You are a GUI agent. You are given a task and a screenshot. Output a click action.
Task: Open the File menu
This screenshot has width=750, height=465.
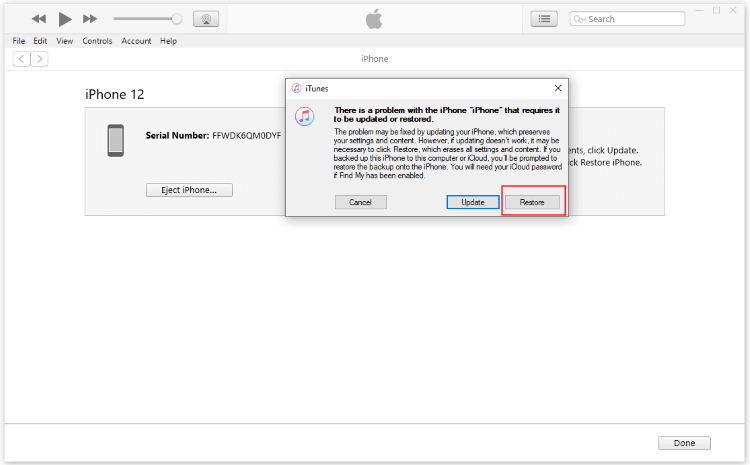[x=19, y=41]
